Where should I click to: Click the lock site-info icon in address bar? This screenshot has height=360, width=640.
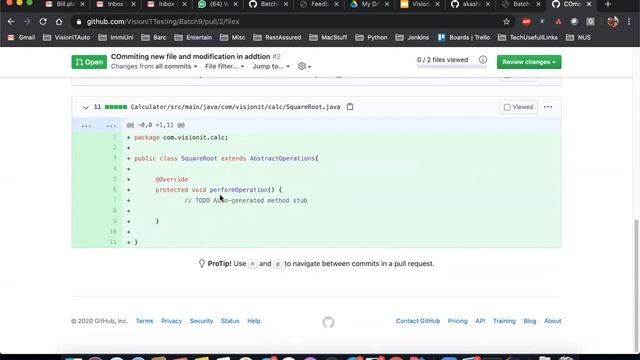coord(79,22)
